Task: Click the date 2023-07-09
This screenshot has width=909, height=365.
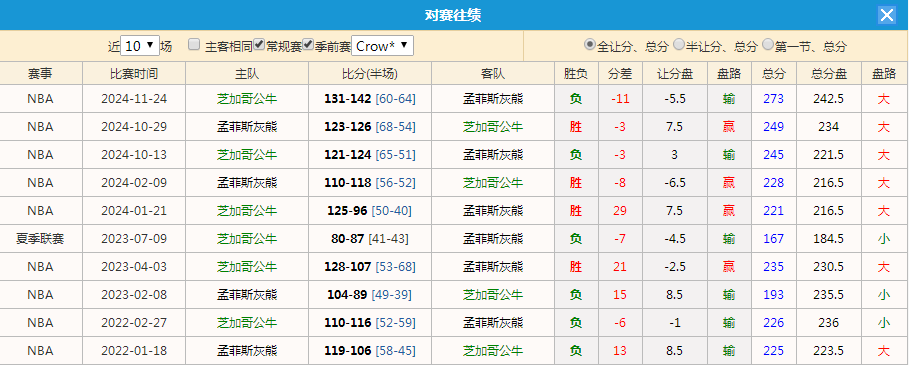Action: 134,239
